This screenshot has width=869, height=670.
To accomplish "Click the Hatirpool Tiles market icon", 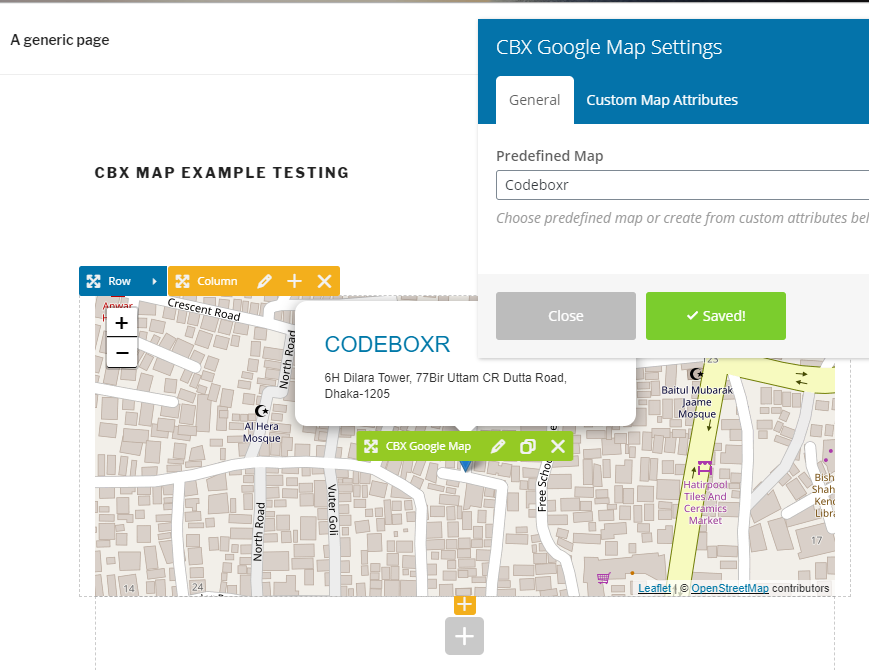I will pos(704,468).
